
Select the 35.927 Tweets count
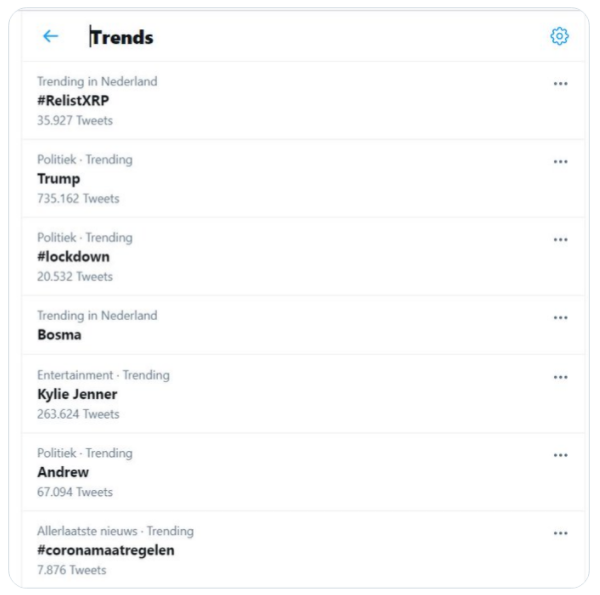click(x=75, y=121)
